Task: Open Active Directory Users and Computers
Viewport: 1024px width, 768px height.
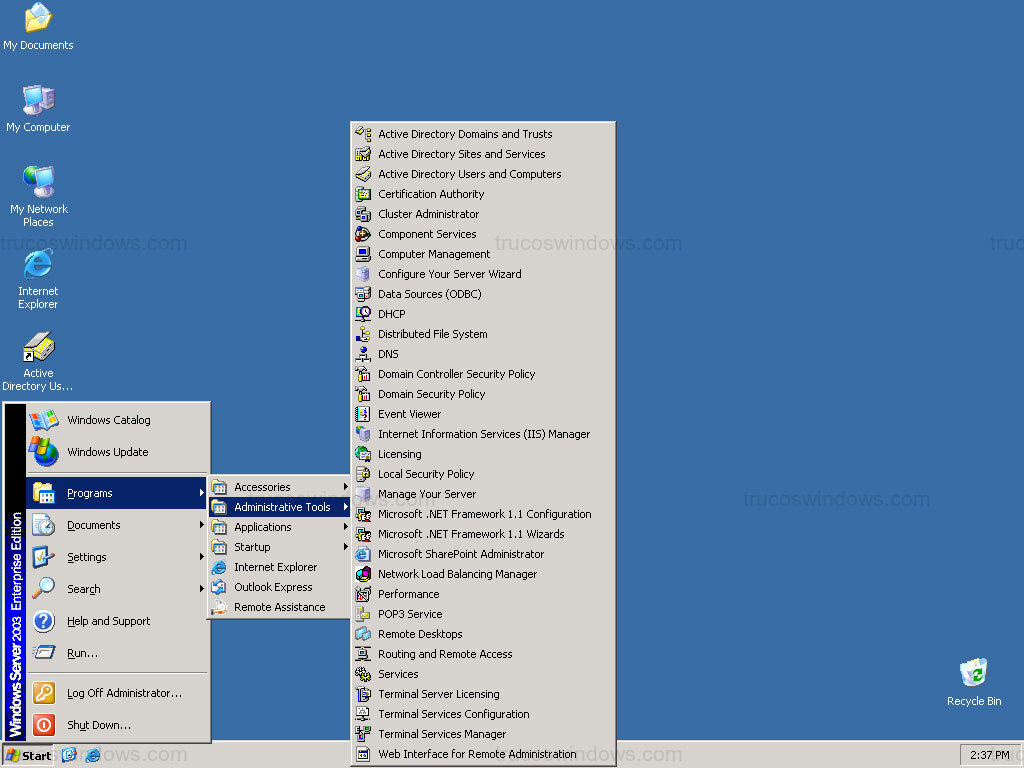Action: (x=470, y=173)
